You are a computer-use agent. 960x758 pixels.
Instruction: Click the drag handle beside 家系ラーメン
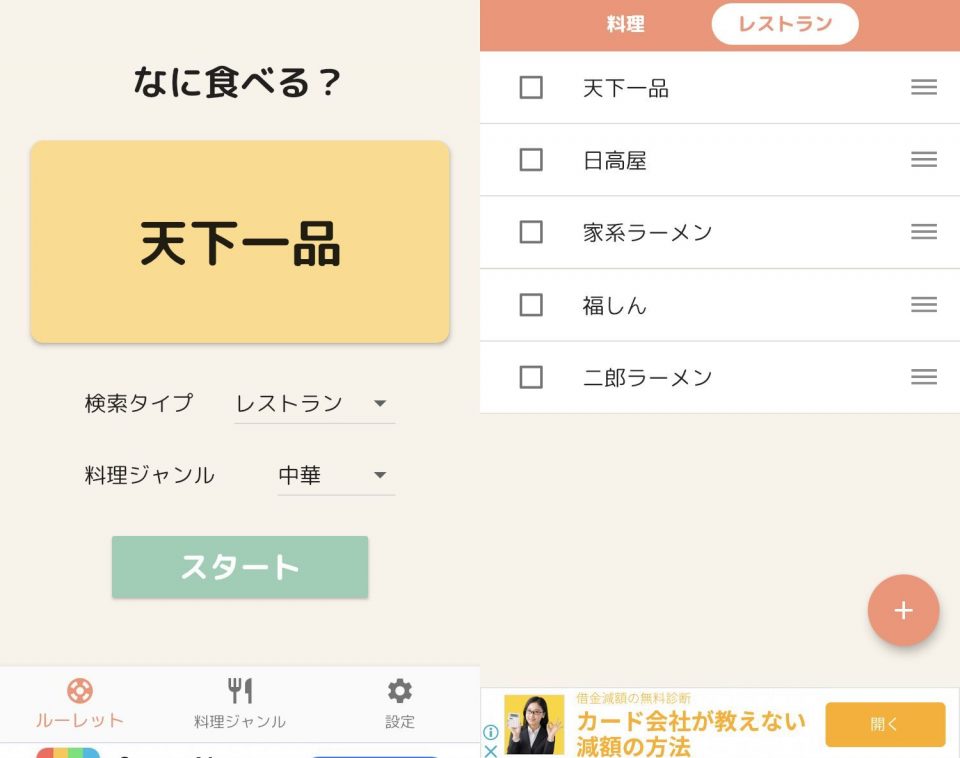[x=922, y=232]
